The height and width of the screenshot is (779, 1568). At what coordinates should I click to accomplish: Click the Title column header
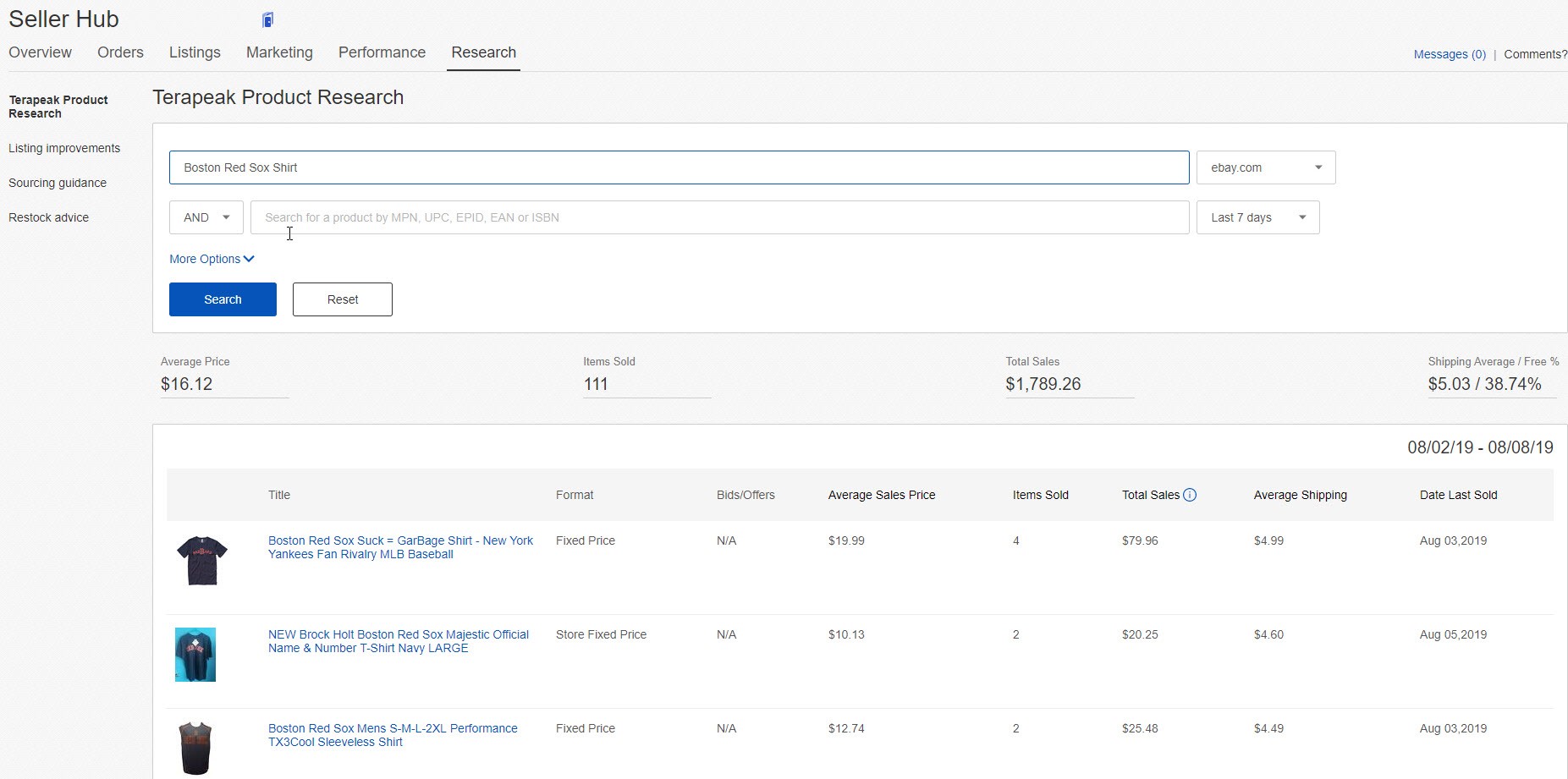pos(279,495)
